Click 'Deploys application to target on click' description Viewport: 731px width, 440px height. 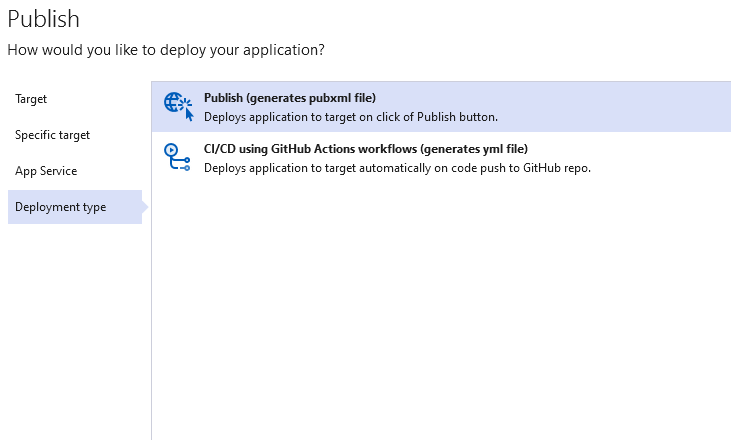tap(351, 117)
